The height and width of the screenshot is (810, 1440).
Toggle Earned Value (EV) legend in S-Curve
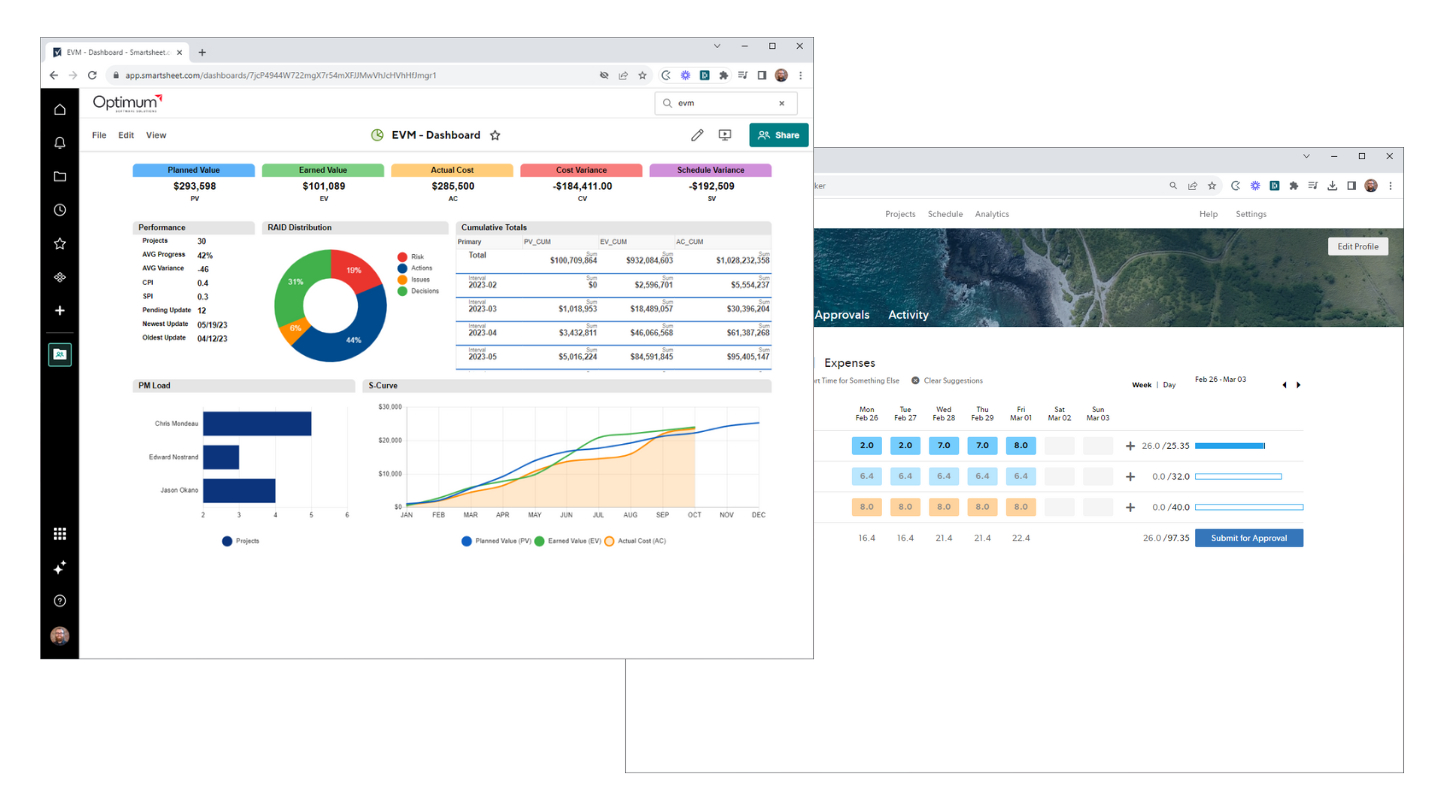tap(573, 541)
